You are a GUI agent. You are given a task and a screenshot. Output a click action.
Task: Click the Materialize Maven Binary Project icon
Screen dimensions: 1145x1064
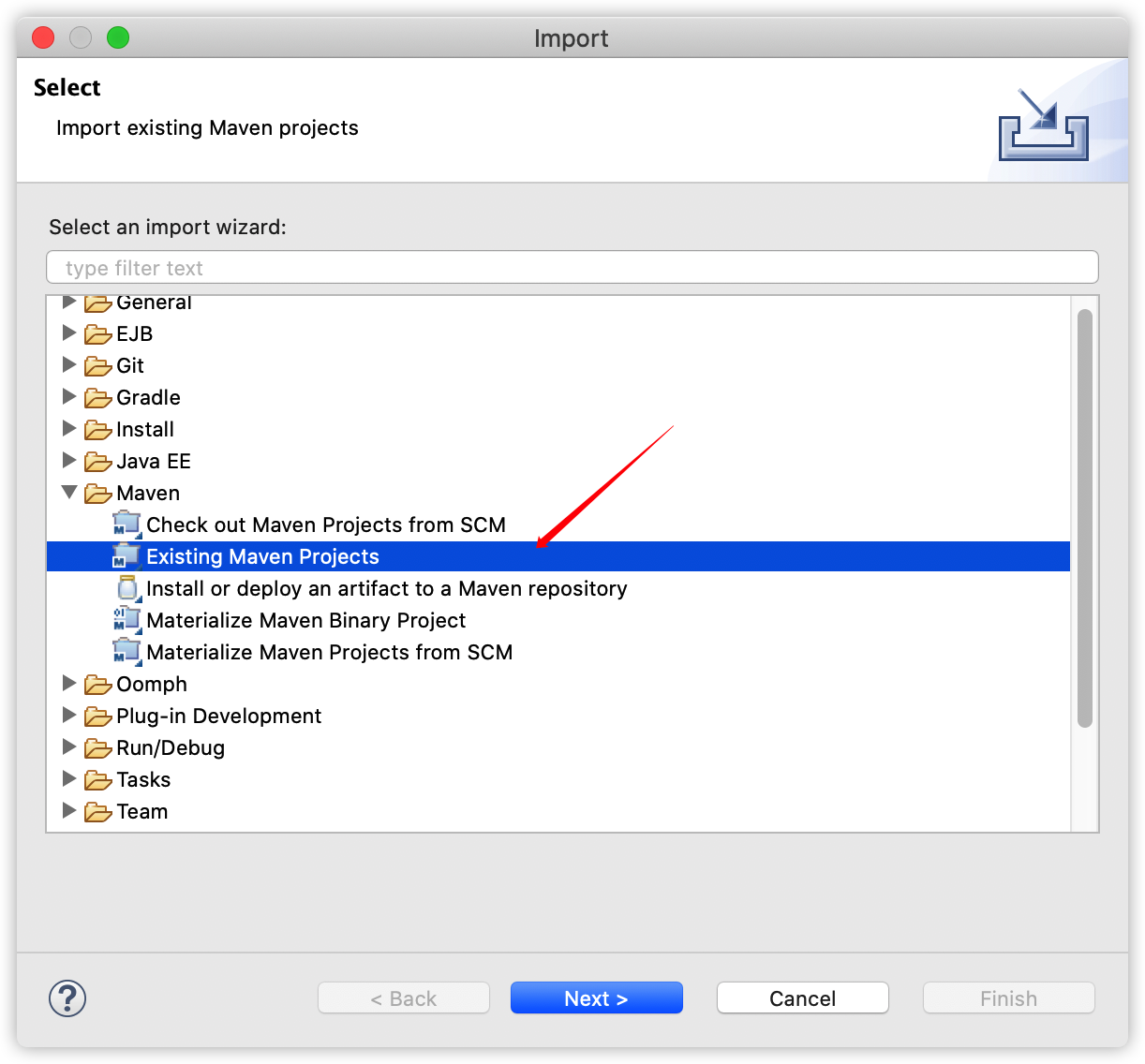click(x=126, y=620)
